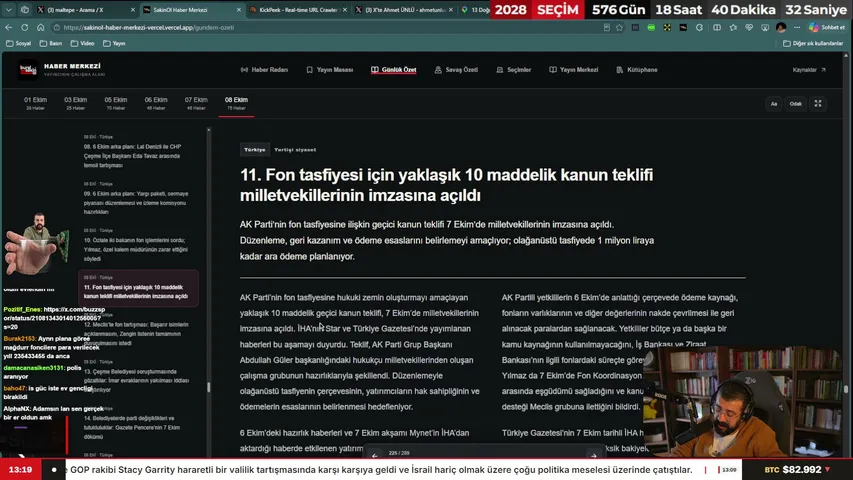Viewport: 853px width, 480px height.
Task: Open the Video bookmarks folder
Action: pos(82,44)
